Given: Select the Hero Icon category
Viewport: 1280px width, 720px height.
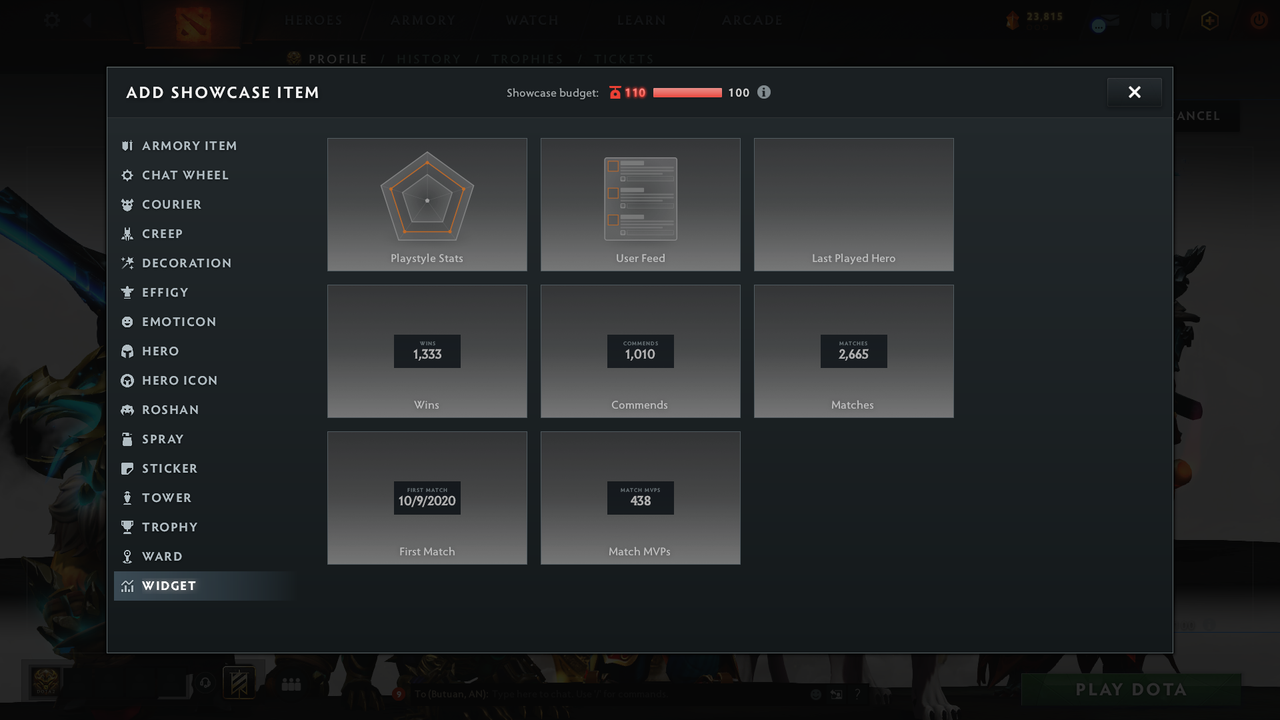Looking at the screenshot, I should tap(178, 380).
